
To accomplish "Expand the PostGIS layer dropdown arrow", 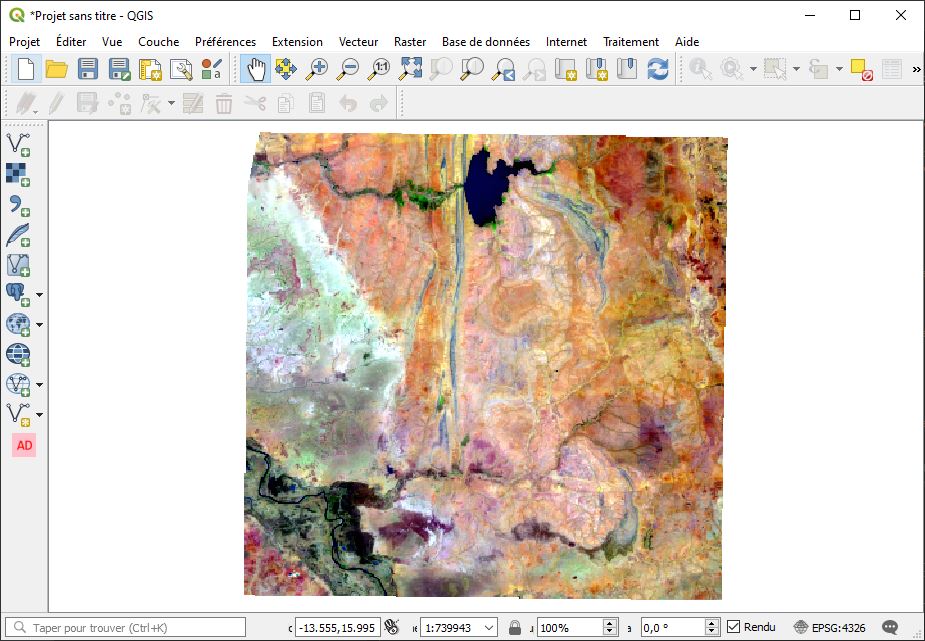I will pyautogui.click(x=40, y=295).
